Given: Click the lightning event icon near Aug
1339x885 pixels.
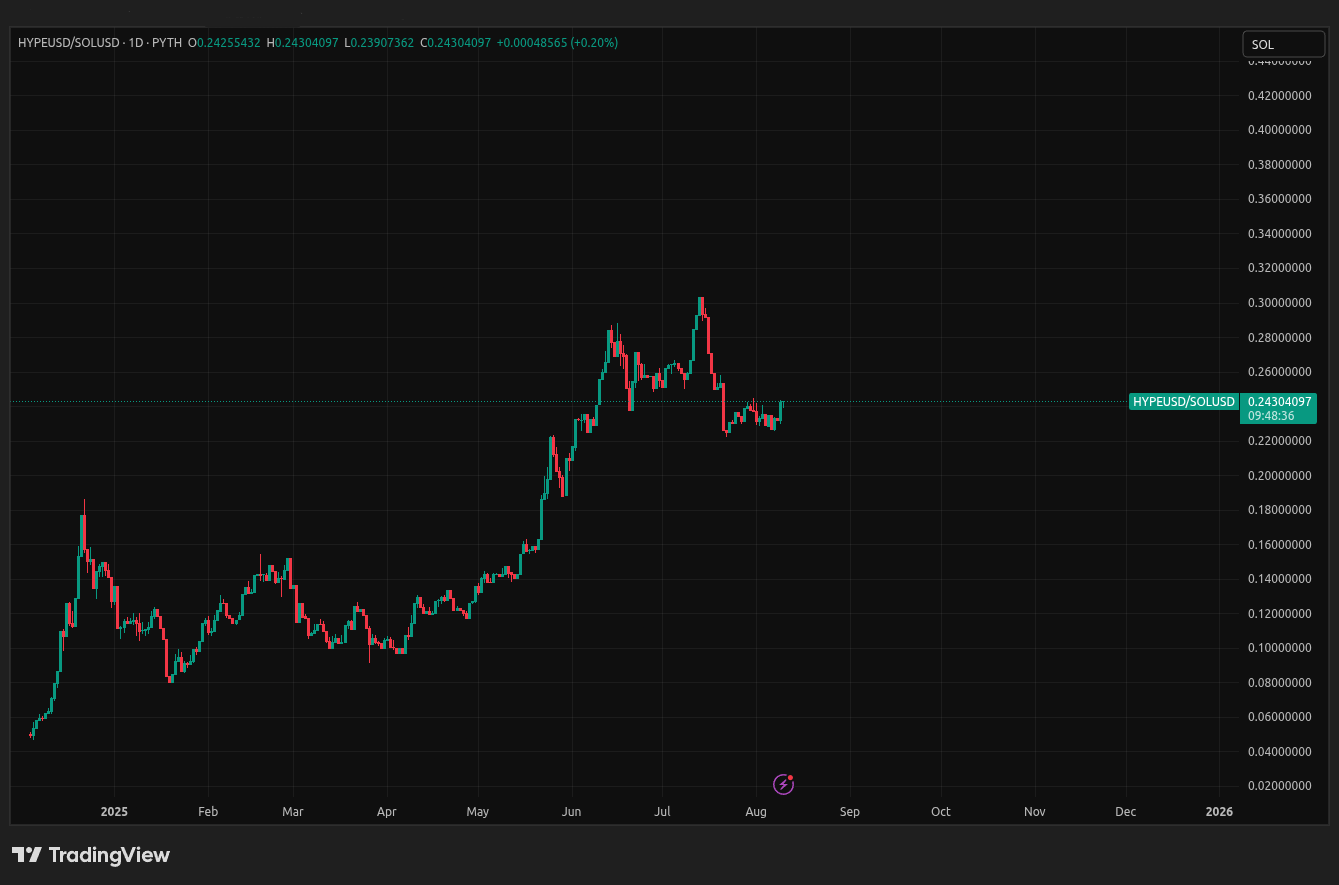Looking at the screenshot, I should click(784, 784).
